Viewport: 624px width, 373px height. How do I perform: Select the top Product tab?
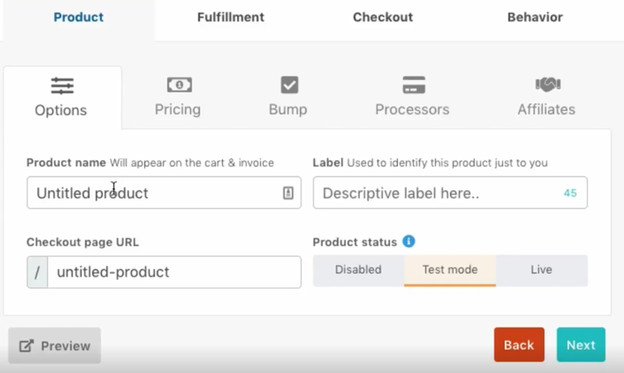point(78,17)
